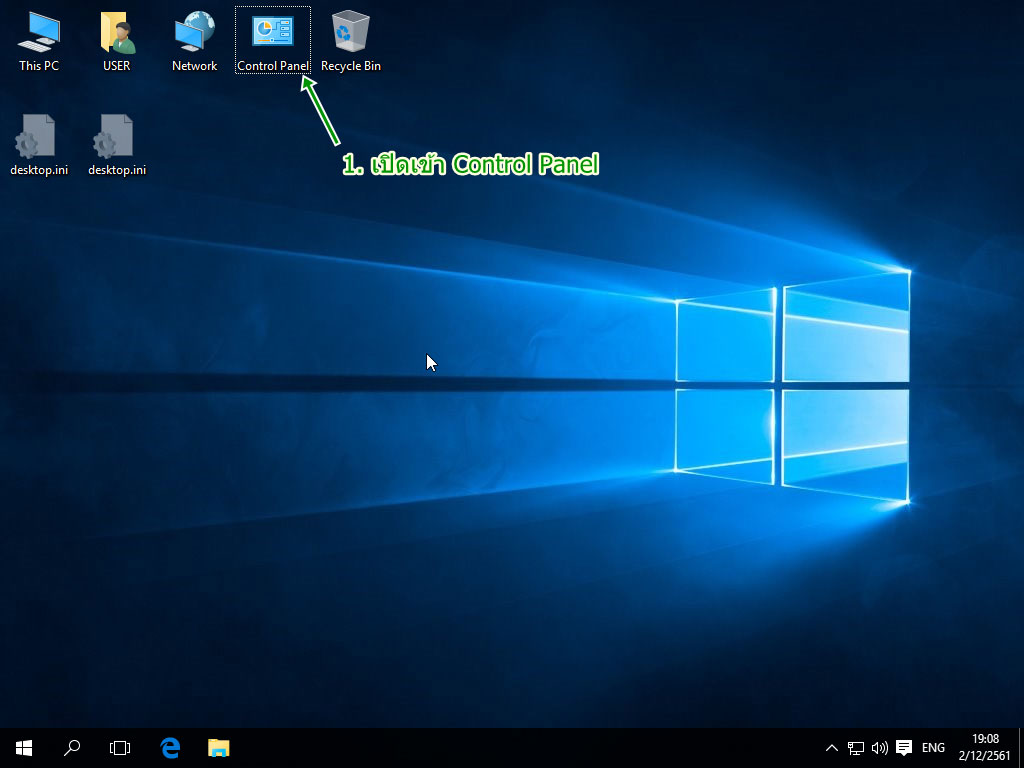Screen dimensions: 1024x768
Task: Open Task View from the taskbar
Action: point(120,747)
